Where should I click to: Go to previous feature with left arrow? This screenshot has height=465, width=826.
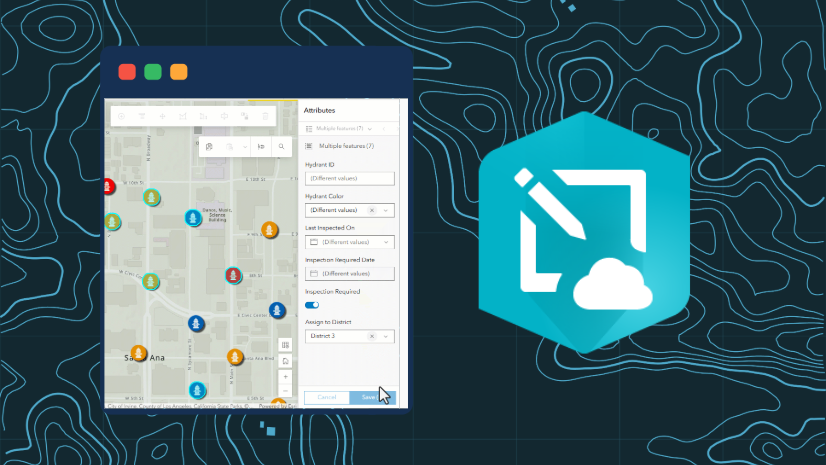pyautogui.click(x=384, y=128)
